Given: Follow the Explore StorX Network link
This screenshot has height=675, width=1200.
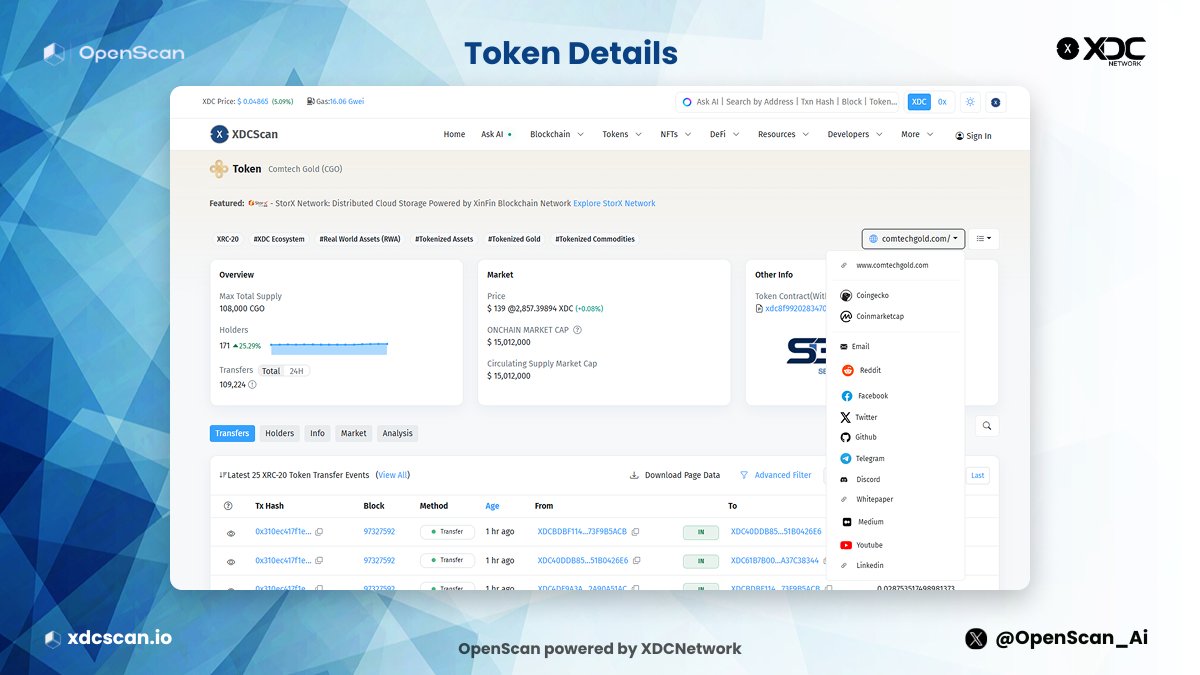Looking at the screenshot, I should (x=614, y=203).
